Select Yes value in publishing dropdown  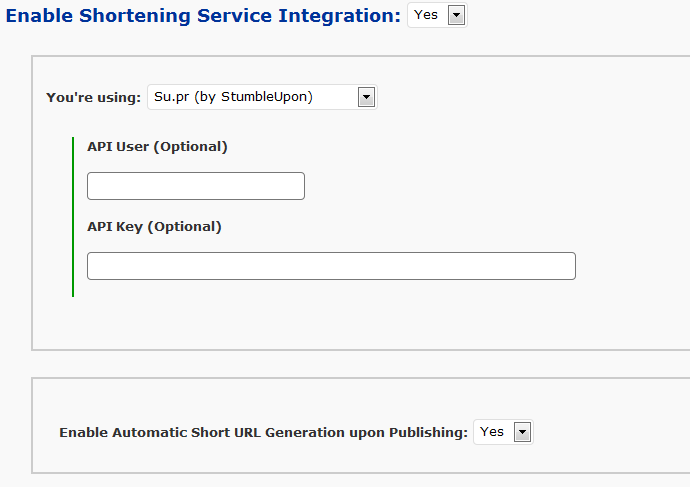[x=492, y=432]
